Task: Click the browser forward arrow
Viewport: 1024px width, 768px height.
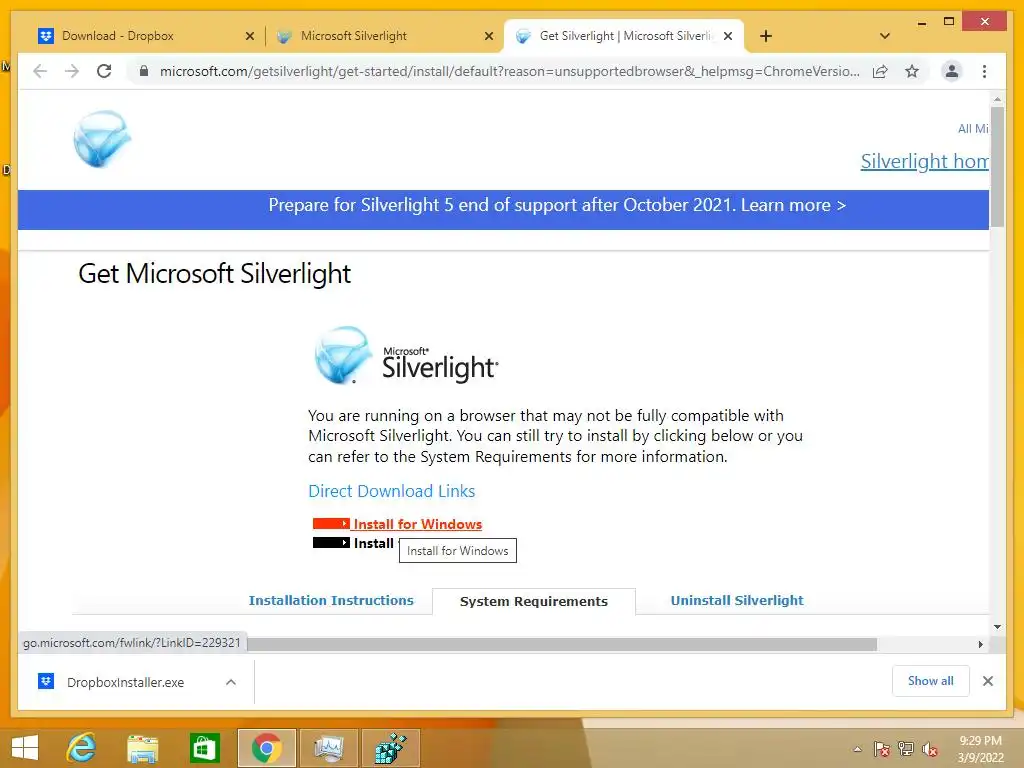Action: [x=72, y=71]
